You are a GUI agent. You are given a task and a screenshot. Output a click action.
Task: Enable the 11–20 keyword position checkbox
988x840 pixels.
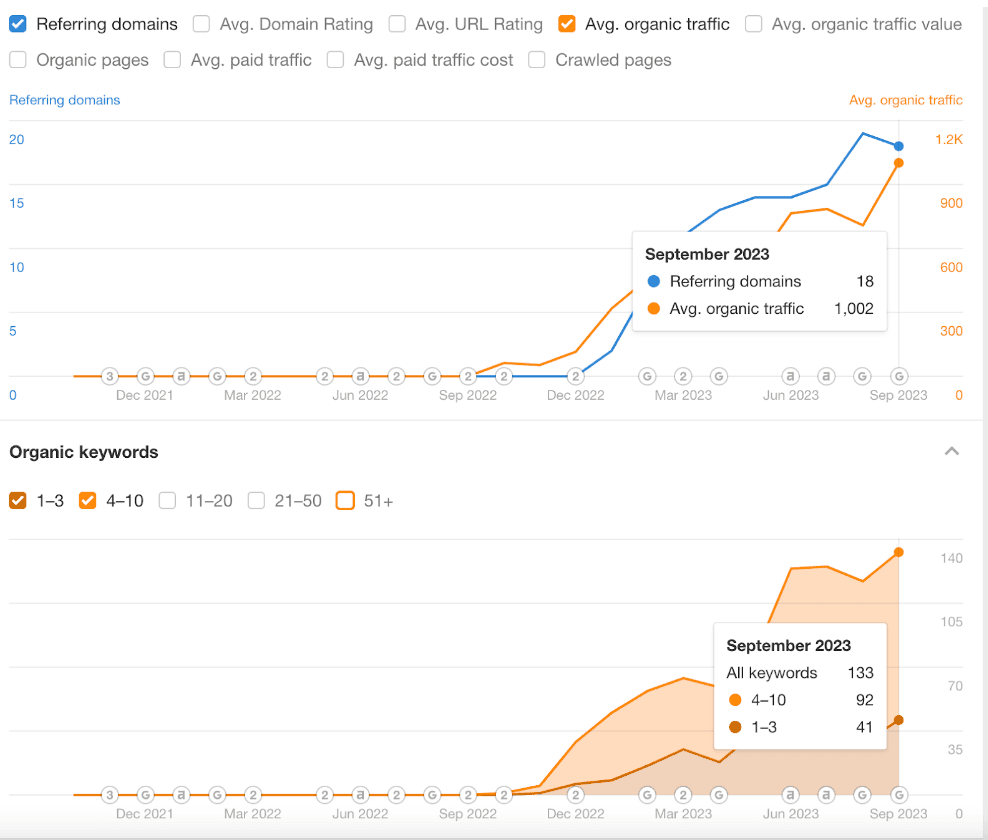[x=167, y=500]
